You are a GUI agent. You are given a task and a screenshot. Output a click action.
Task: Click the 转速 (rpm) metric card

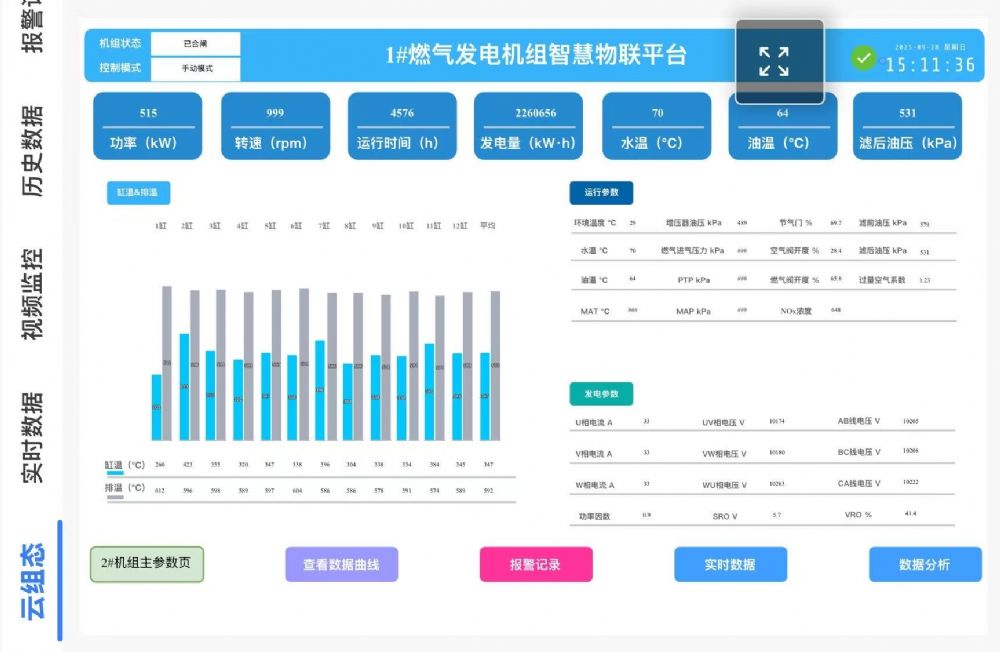(x=275, y=127)
